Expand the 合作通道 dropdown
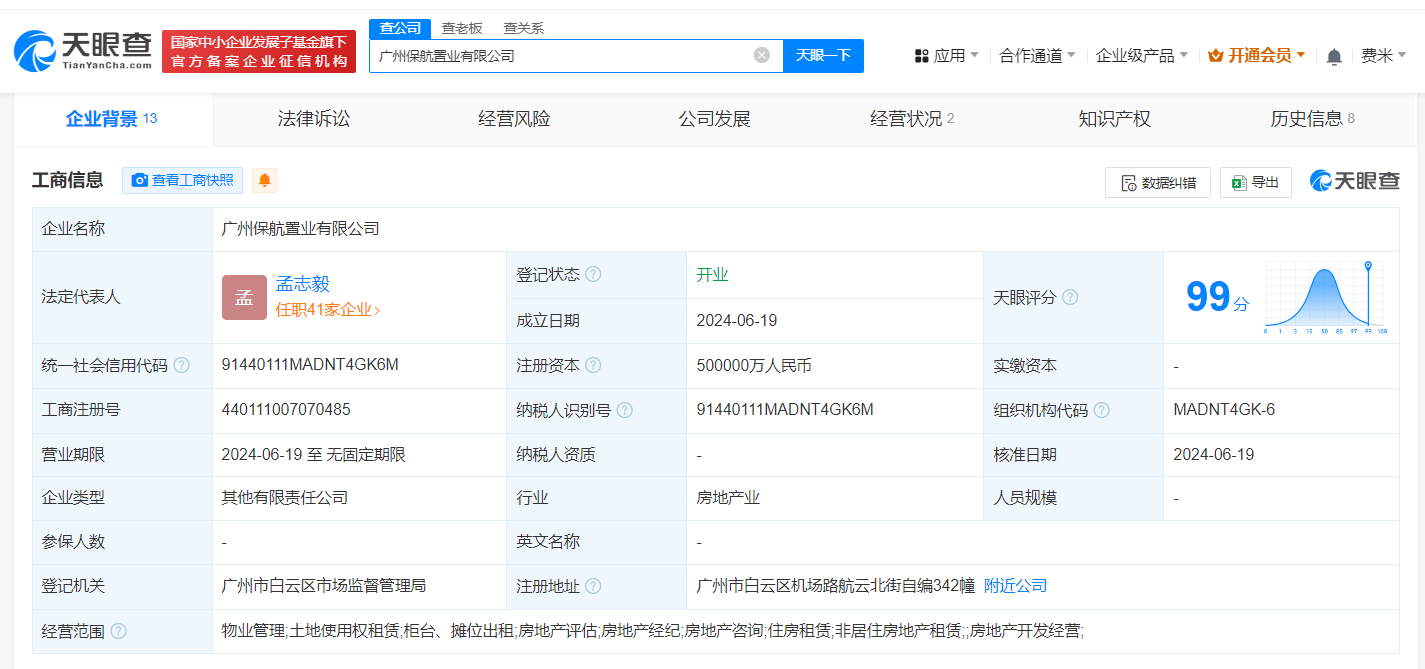This screenshot has height=669, width=1425. click(1038, 56)
